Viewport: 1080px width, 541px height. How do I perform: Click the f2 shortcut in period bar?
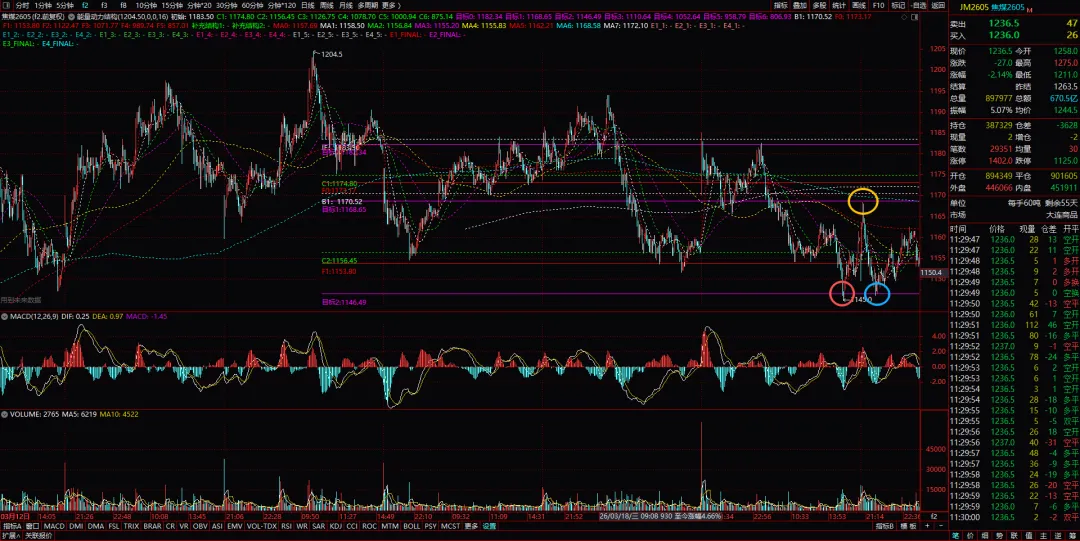pos(85,5)
